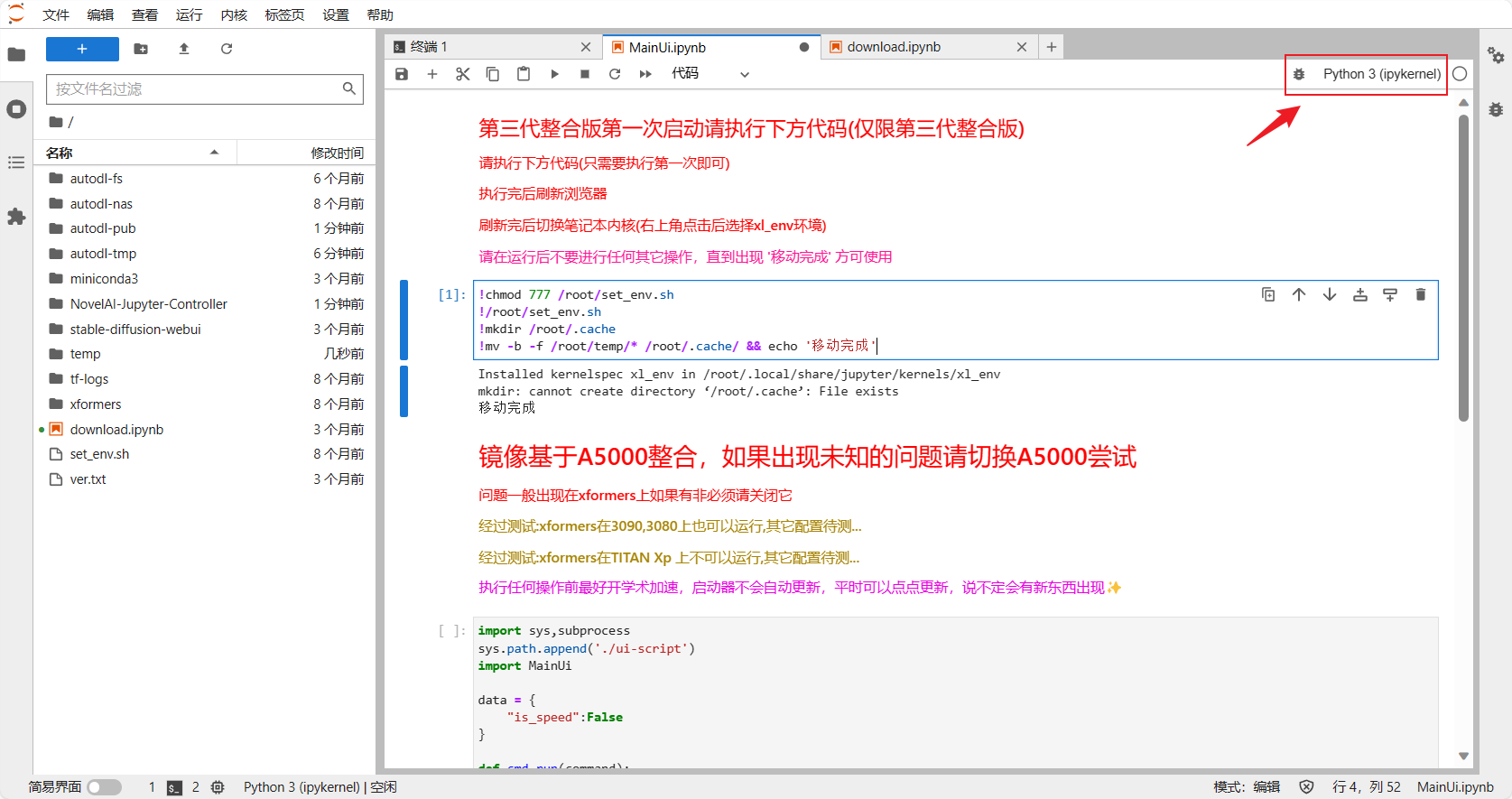This screenshot has height=799, width=1512.
Task: Close the download.ipynb tab
Action: click(1022, 47)
